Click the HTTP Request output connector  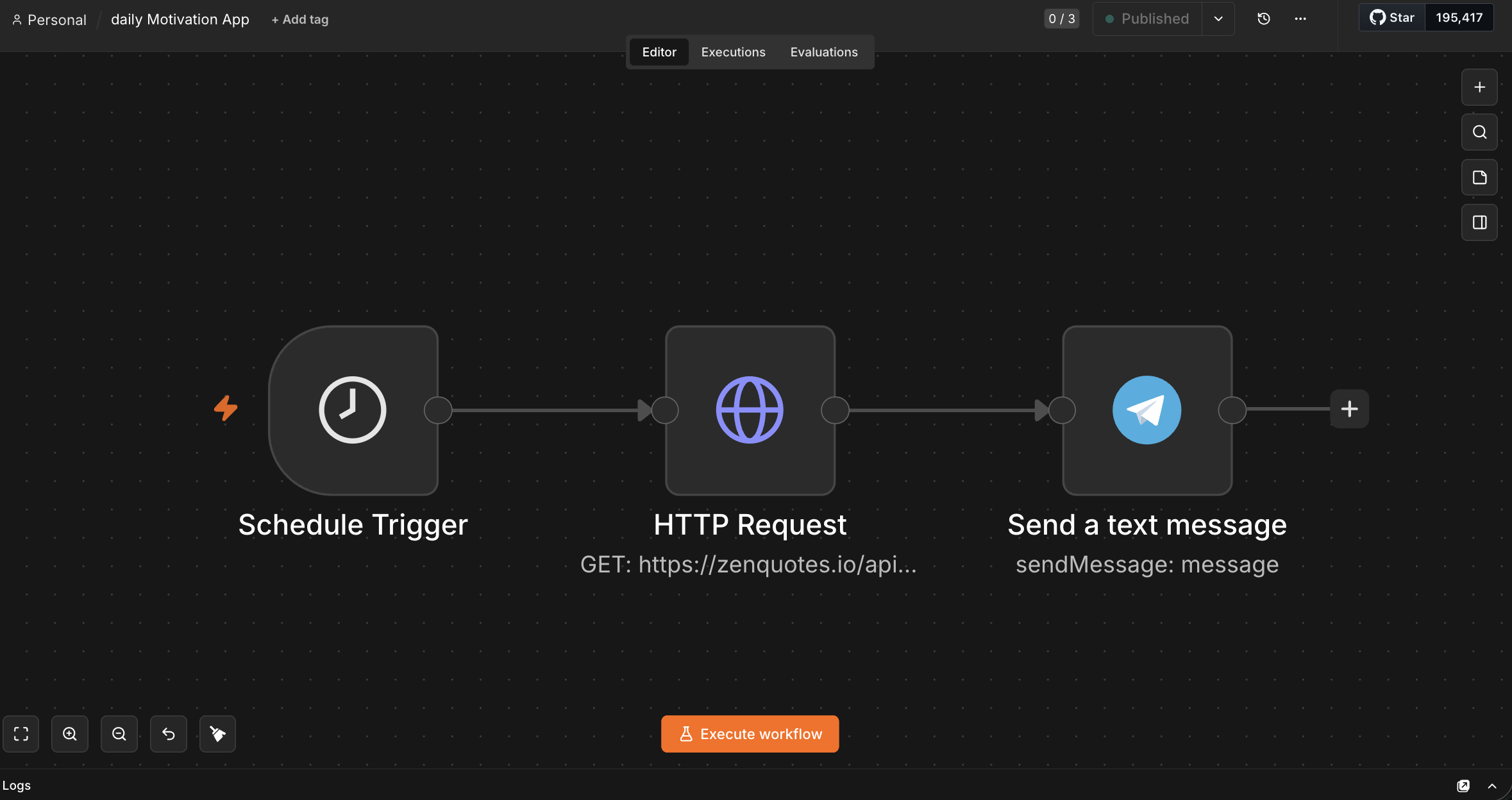click(x=836, y=410)
